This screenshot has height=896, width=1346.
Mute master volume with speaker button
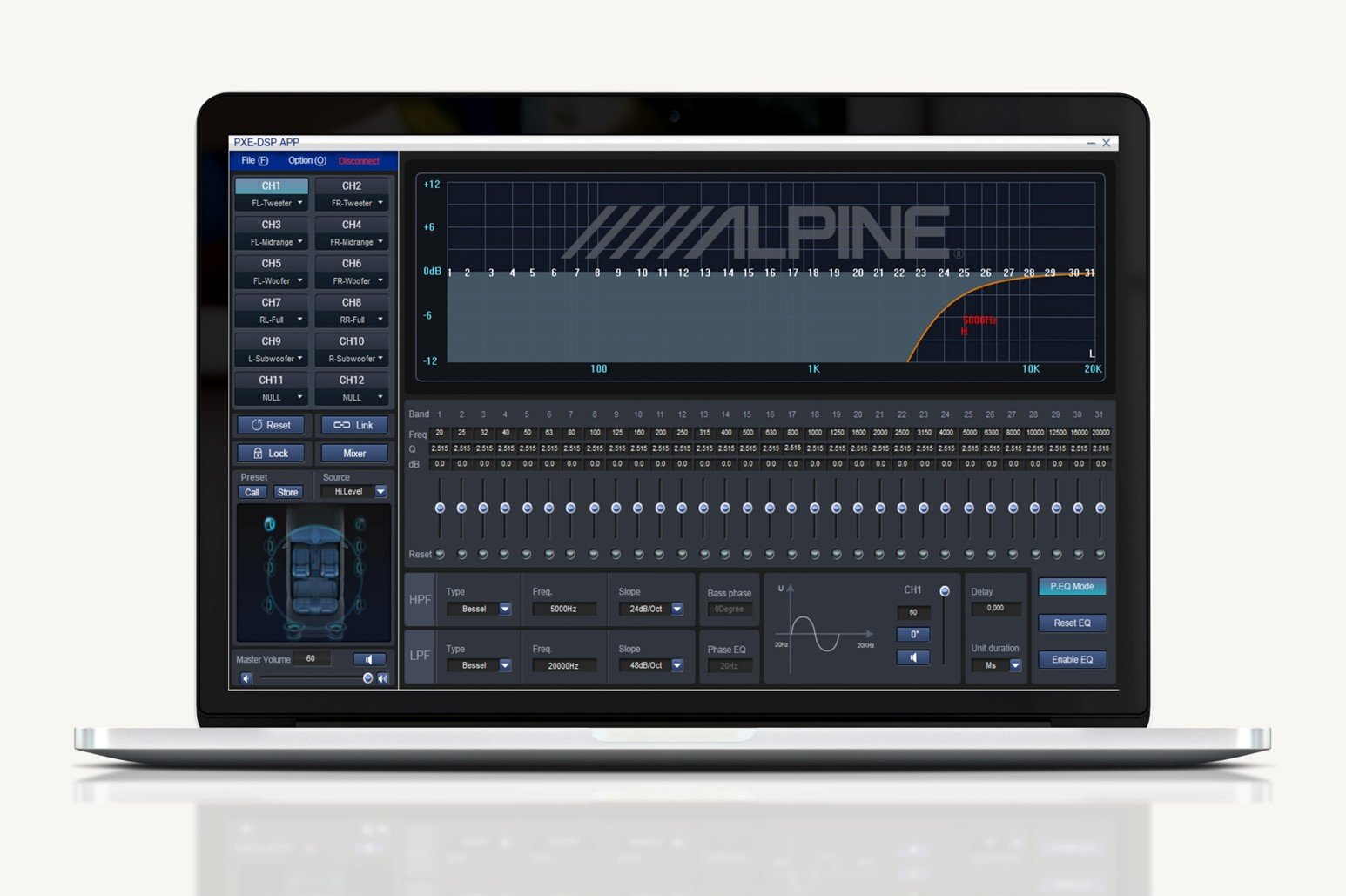[369, 659]
